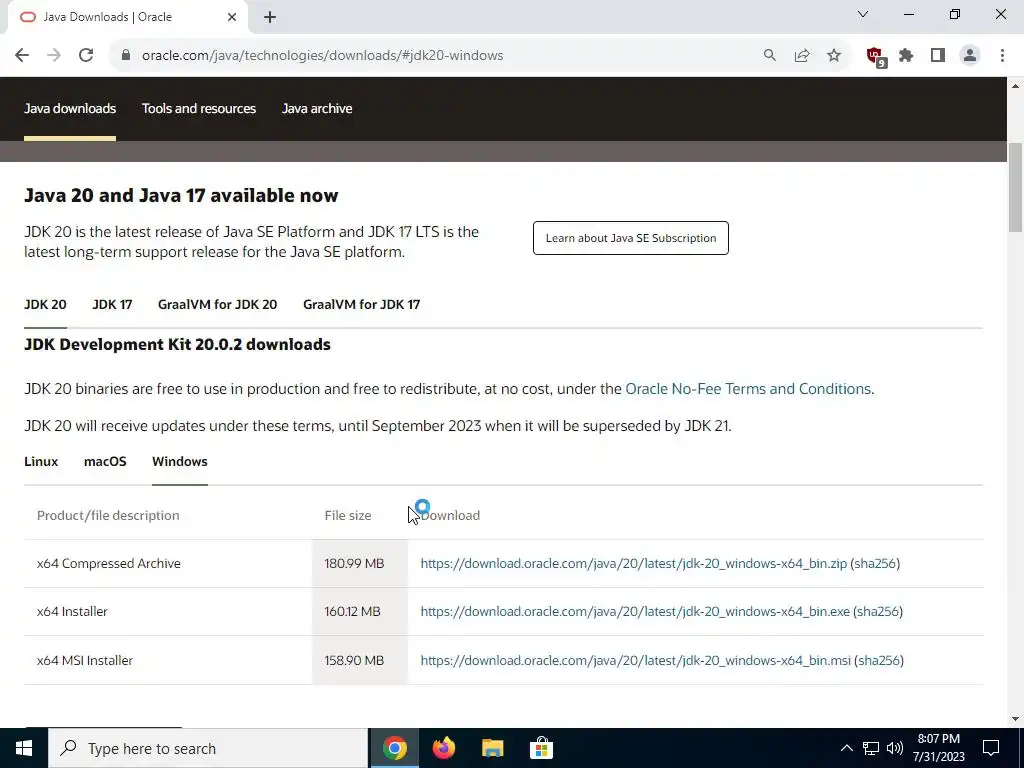Viewport: 1024px width, 768px height.
Task: Open sha256 link for the MSI installer
Action: [x=879, y=660]
